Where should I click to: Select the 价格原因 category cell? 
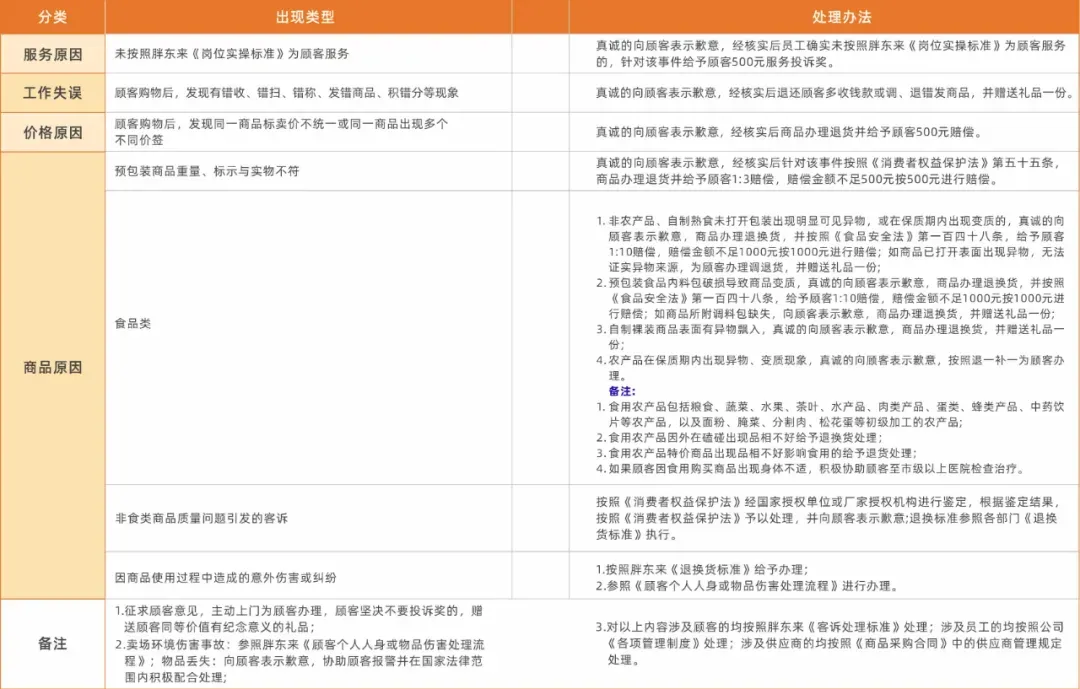(x=52, y=132)
